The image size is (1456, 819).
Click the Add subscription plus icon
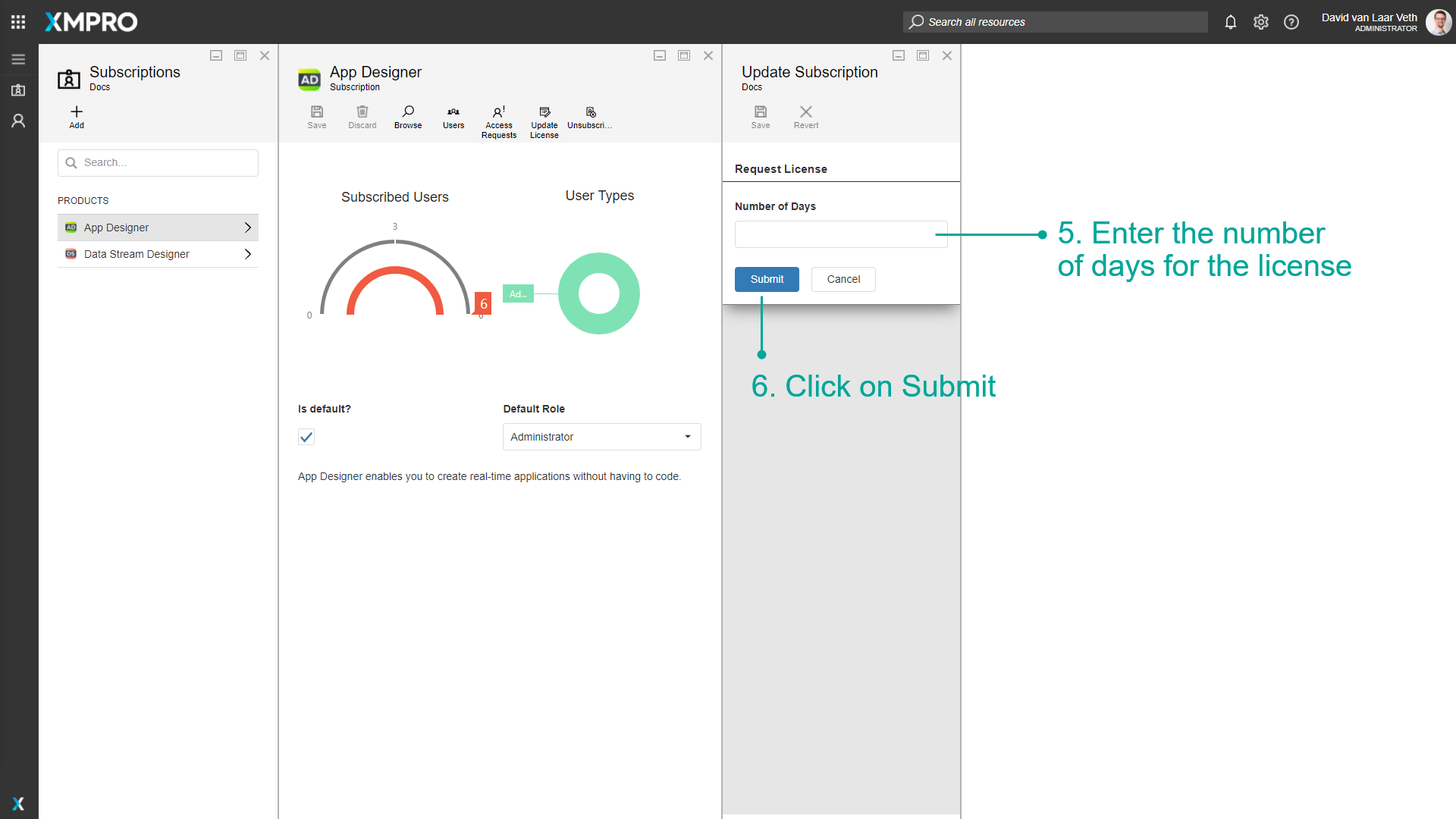click(77, 112)
